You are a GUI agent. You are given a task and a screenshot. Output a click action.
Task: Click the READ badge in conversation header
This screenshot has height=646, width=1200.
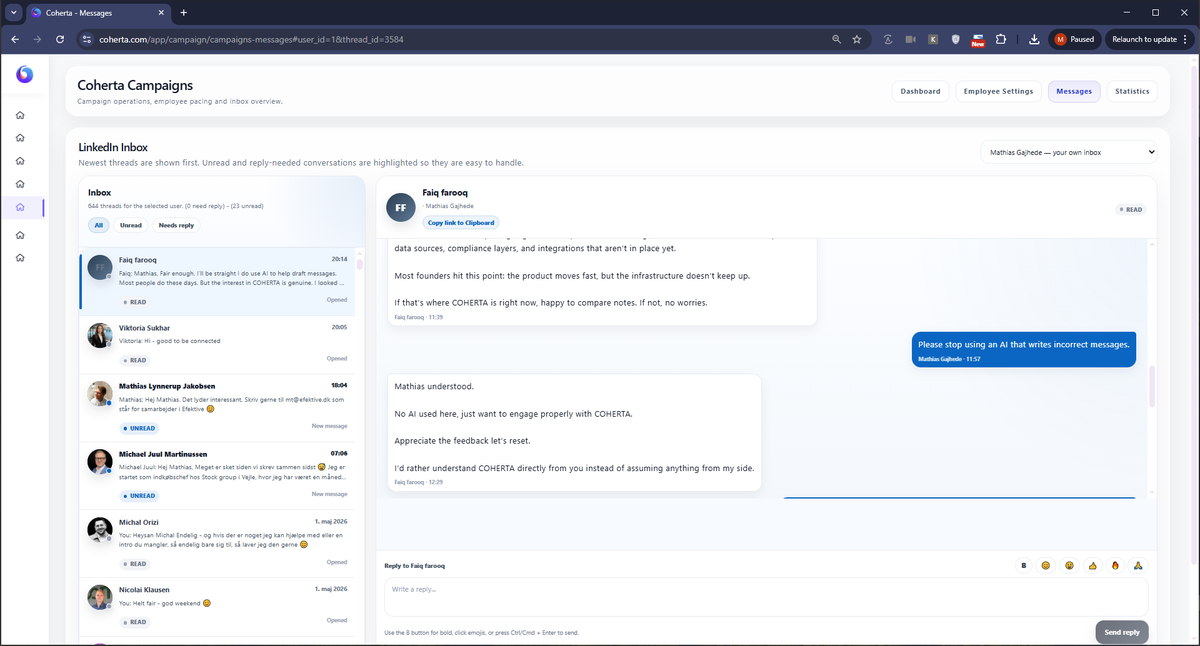(x=1131, y=210)
